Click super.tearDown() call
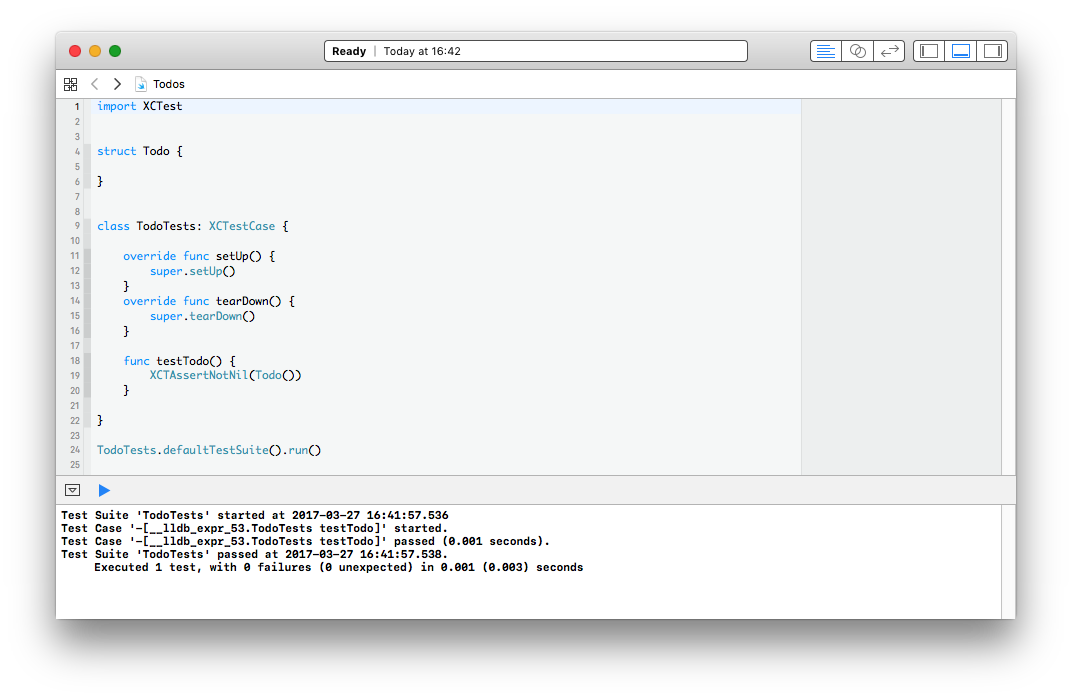1072x699 pixels. pyautogui.click(x=202, y=317)
